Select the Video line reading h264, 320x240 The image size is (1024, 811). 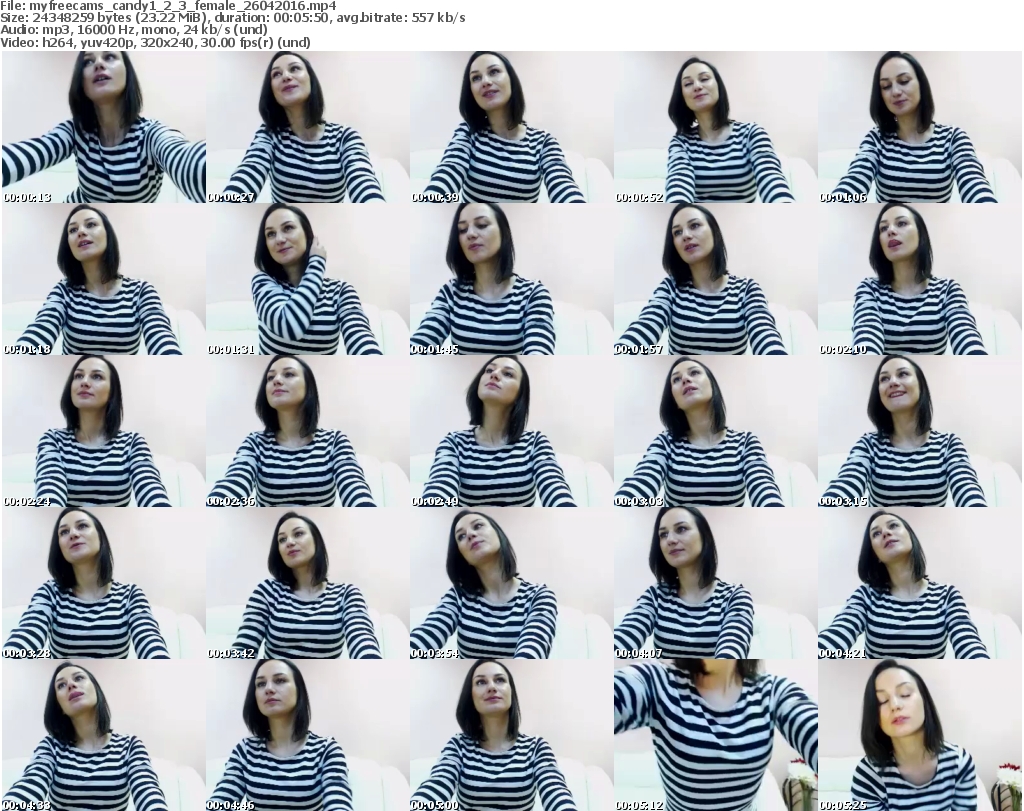[155, 42]
